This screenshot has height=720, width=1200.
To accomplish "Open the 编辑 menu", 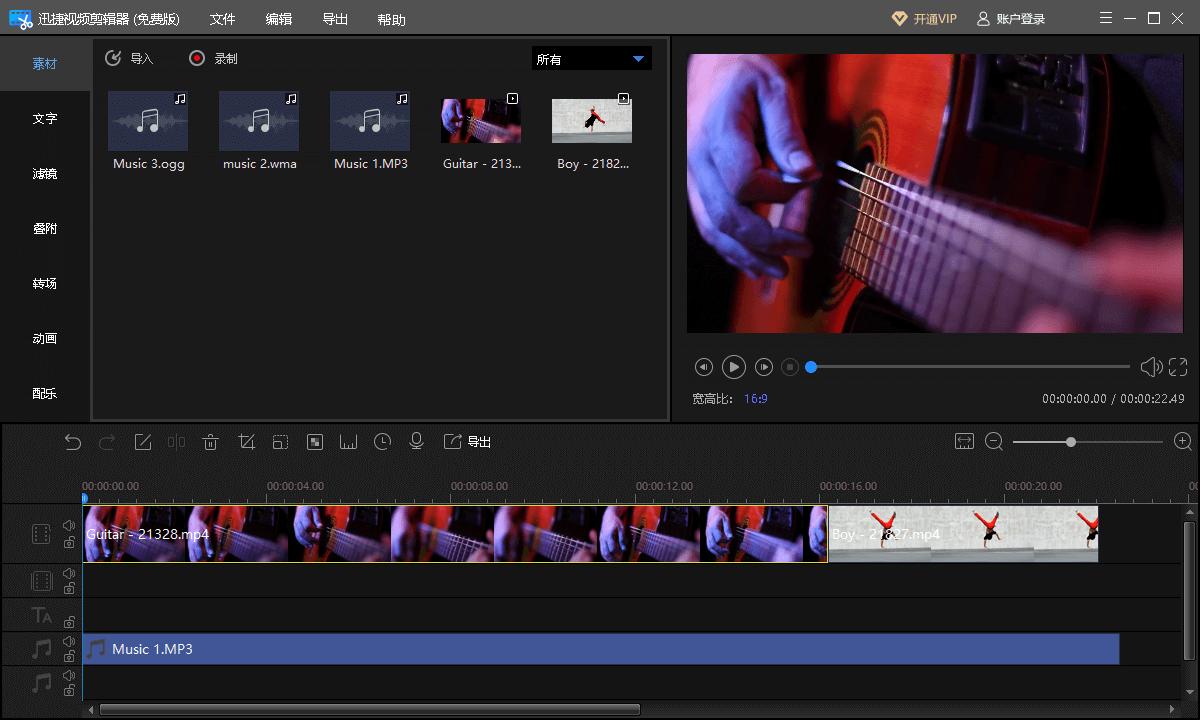I will [279, 19].
